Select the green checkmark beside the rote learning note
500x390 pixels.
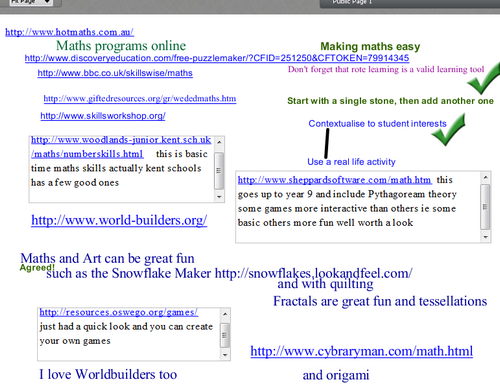tap(484, 79)
